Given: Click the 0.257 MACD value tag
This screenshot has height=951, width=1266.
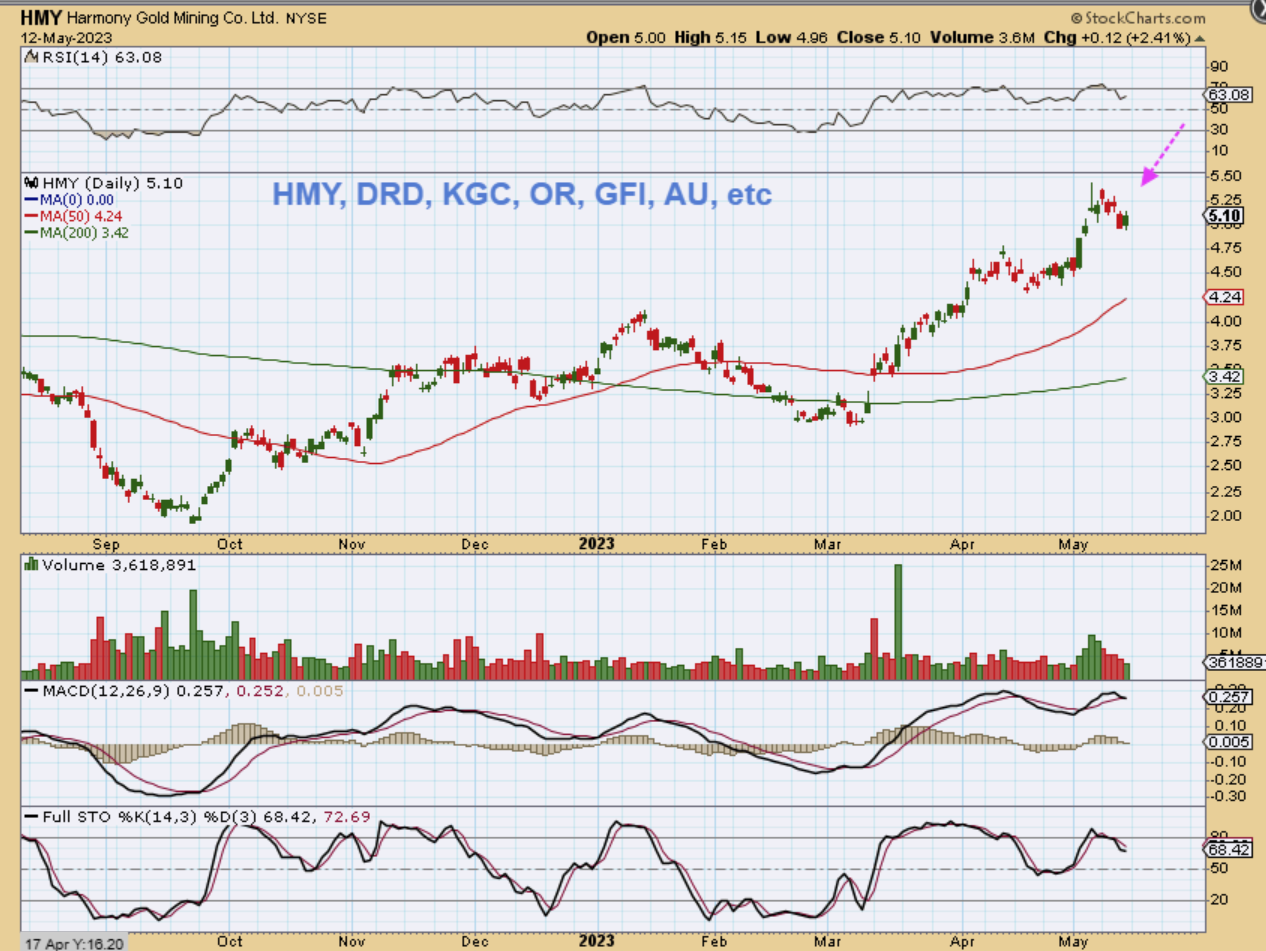Looking at the screenshot, I should point(1226,696).
